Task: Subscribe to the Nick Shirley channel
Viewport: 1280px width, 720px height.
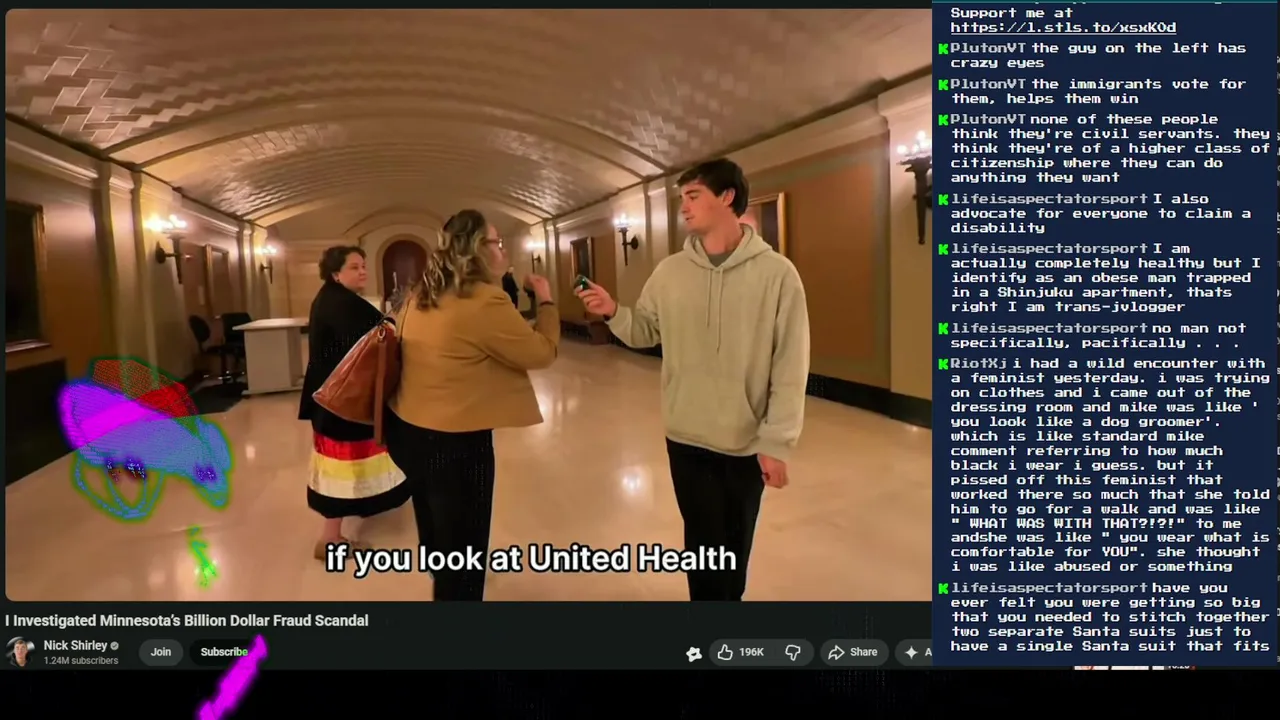Action: [224, 652]
